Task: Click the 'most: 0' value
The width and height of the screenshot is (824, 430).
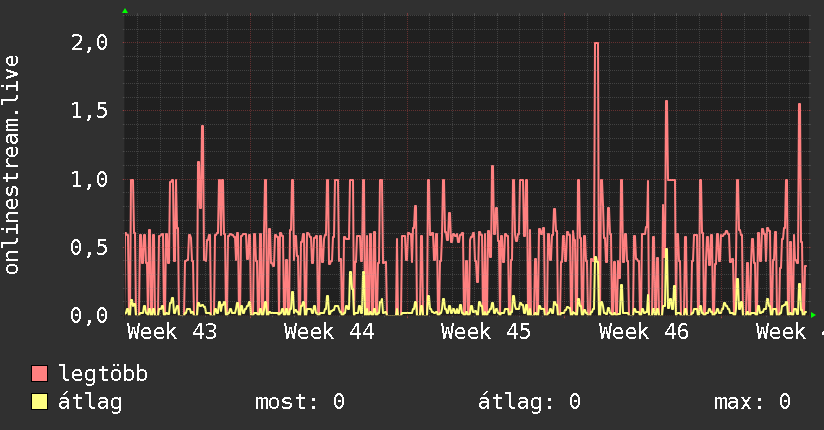Action: [300, 402]
